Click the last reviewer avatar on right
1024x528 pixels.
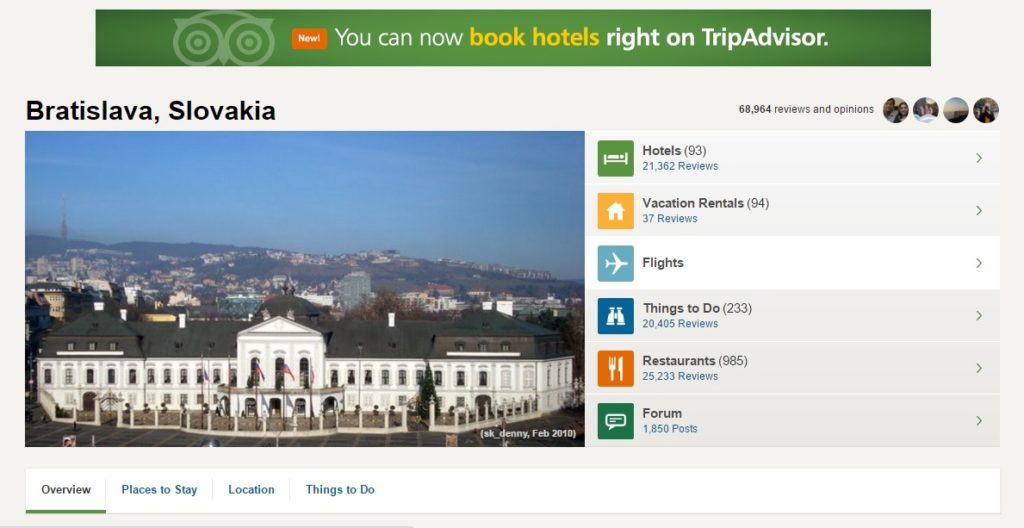(x=986, y=110)
